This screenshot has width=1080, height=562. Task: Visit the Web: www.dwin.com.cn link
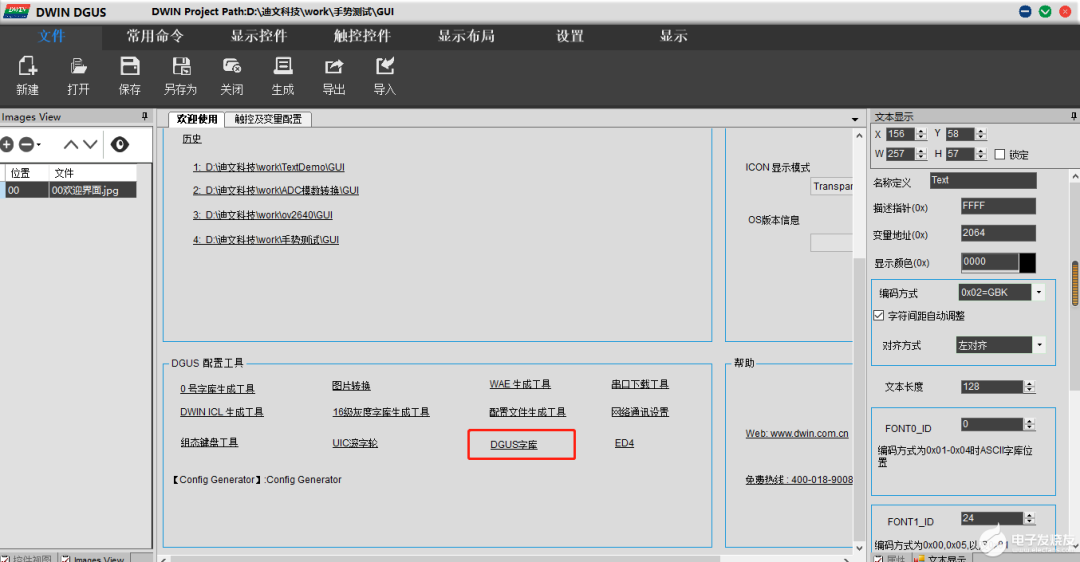pos(797,433)
